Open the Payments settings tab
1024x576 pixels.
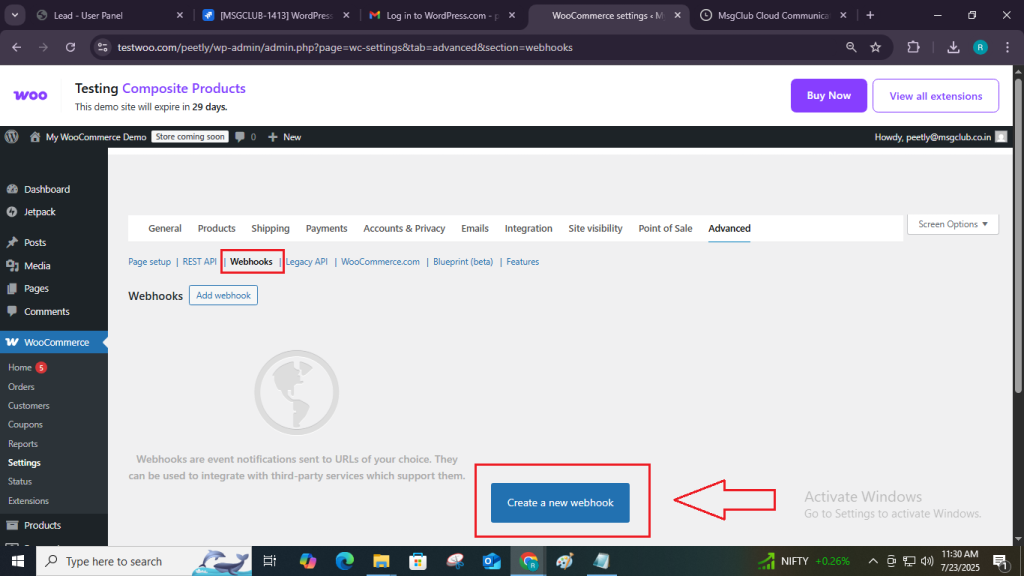pyautogui.click(x=327, y=228)
